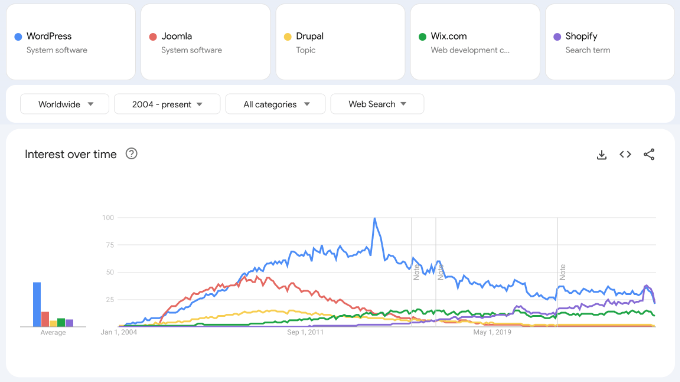
Task: Edit the Drupal topic card
Action: coord(340,42)
